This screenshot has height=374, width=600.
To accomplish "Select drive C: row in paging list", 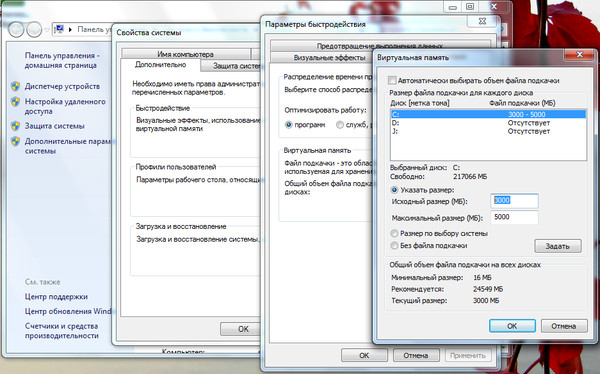I will (488, 114).
